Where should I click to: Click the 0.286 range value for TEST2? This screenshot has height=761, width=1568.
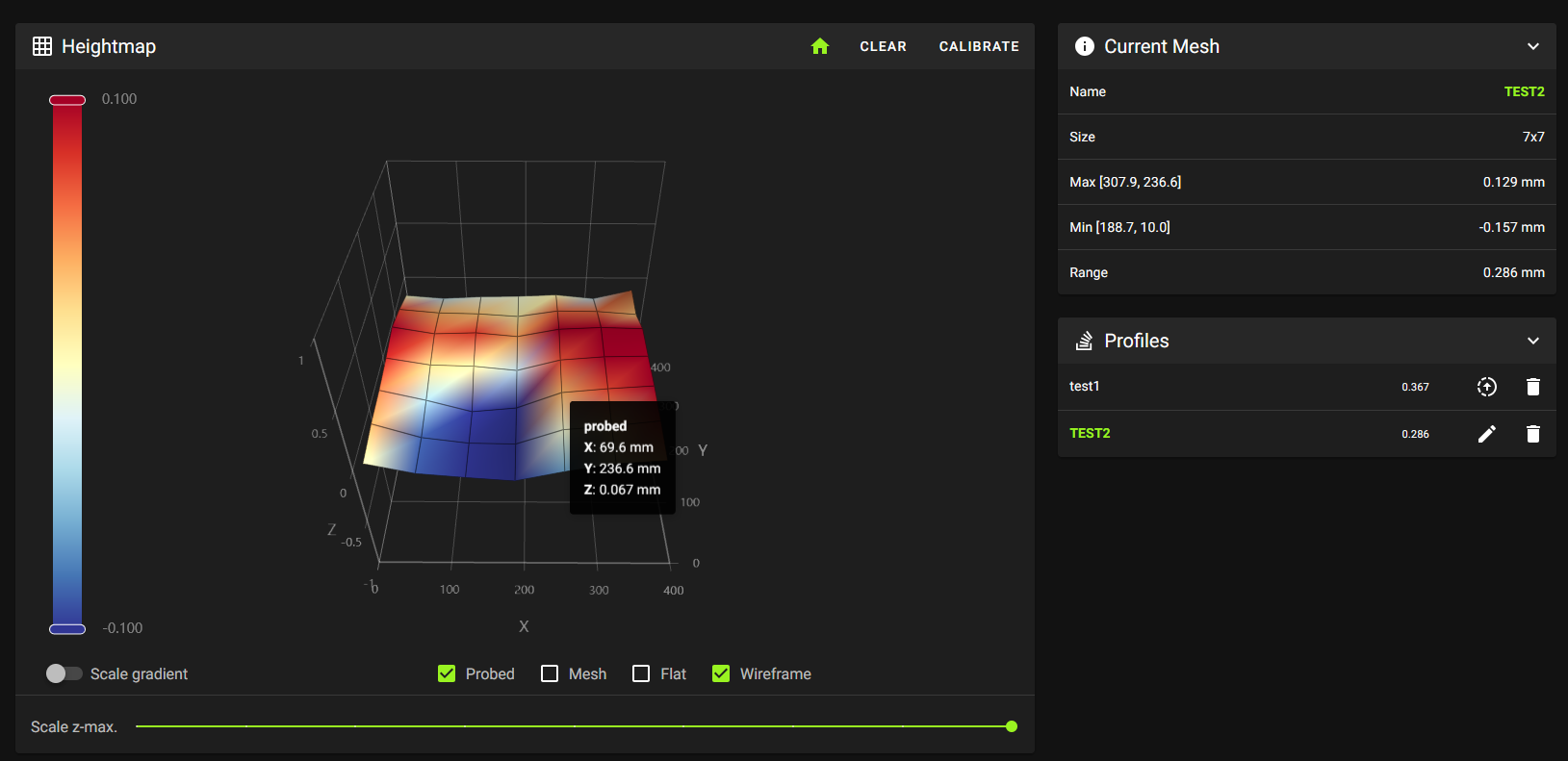(1415, 434)
